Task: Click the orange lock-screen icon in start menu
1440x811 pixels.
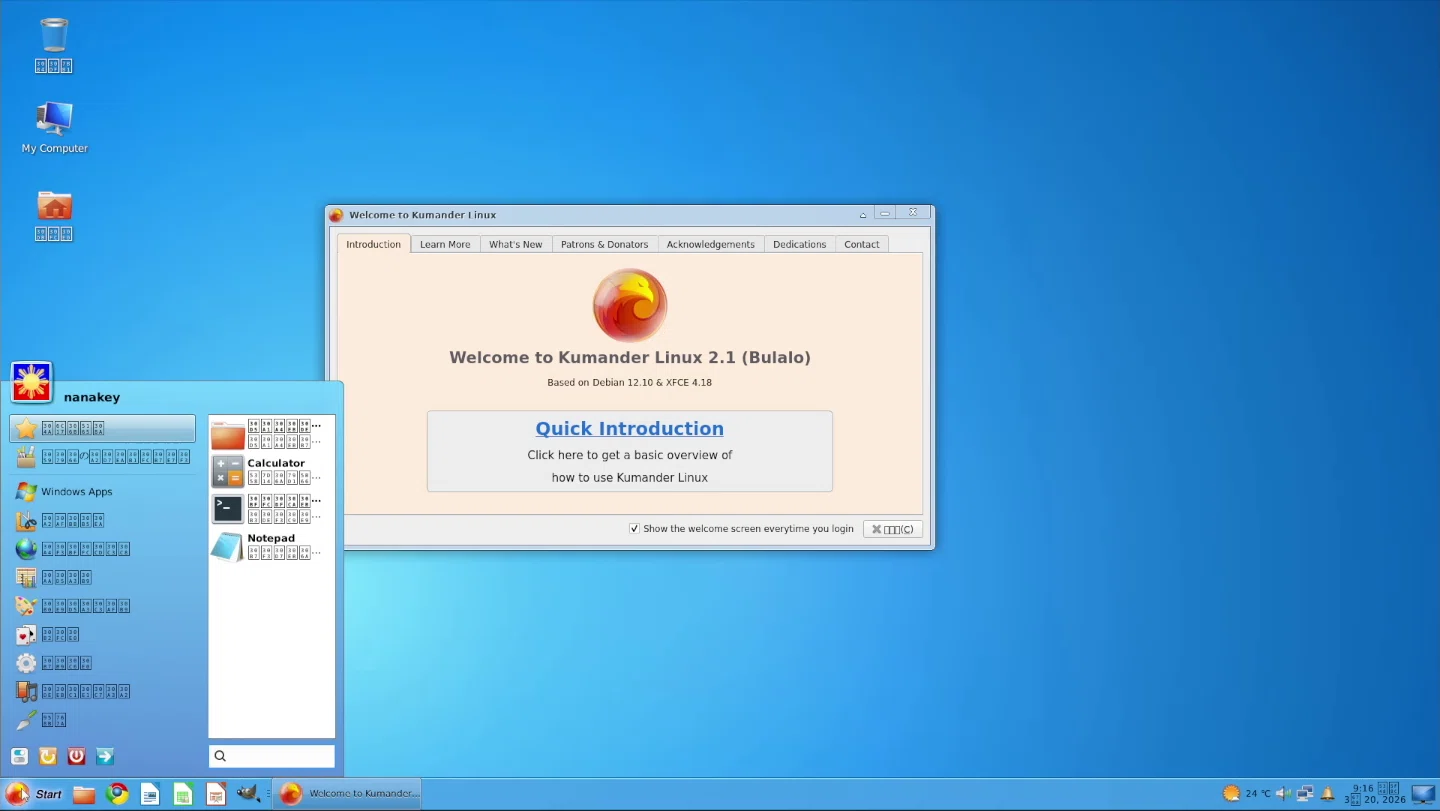Action: (x=47, y=757)
